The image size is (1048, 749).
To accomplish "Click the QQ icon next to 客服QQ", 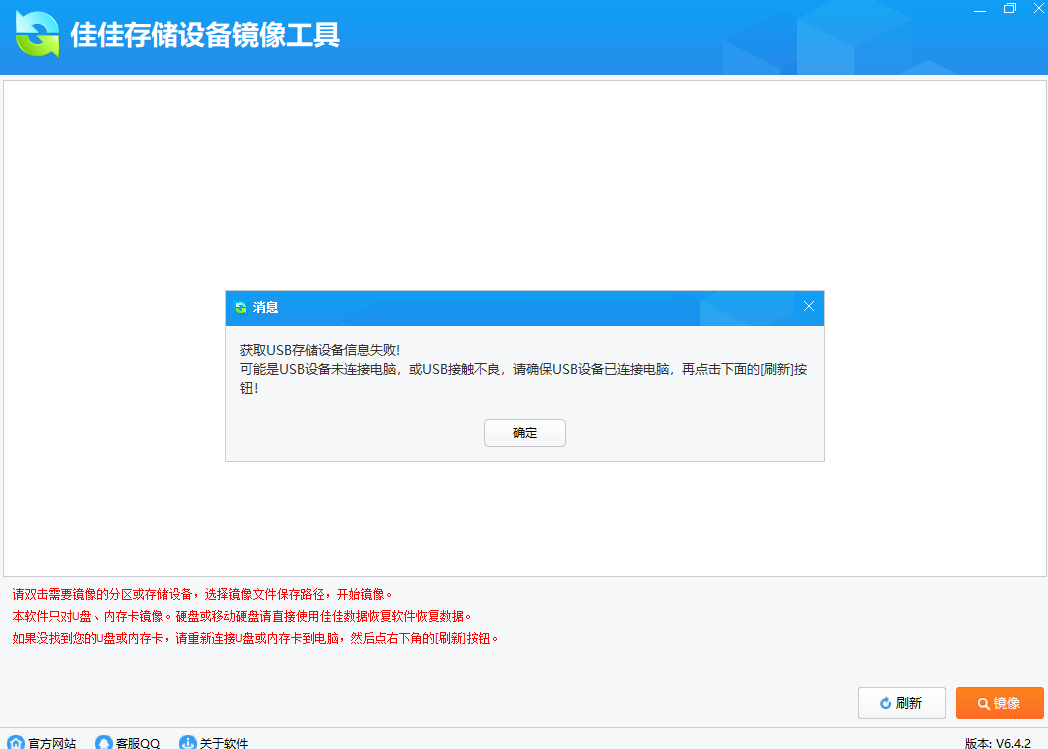I will pos(103,742).
